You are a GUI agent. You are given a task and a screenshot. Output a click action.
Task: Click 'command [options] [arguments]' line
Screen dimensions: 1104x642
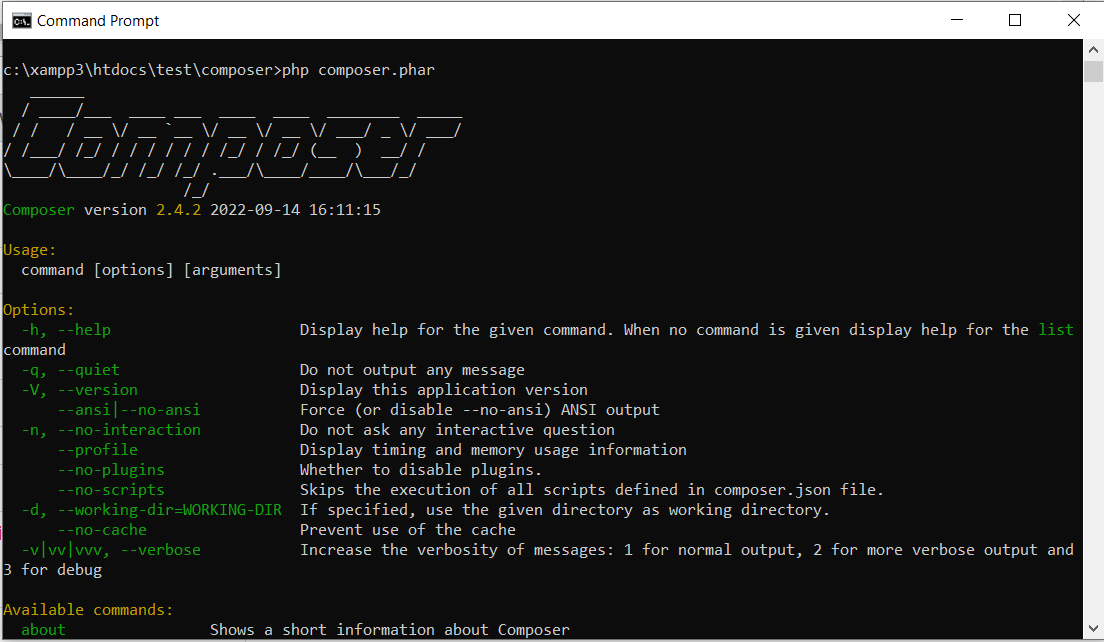pyautogui.click(x=151, y=270)
